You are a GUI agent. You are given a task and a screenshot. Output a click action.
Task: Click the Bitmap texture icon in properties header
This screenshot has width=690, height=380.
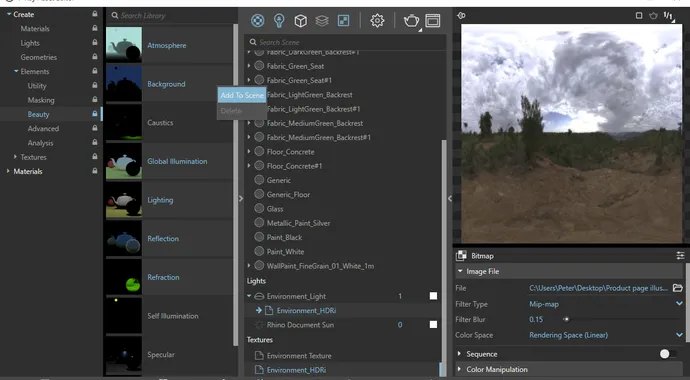[x=462, y=256]
